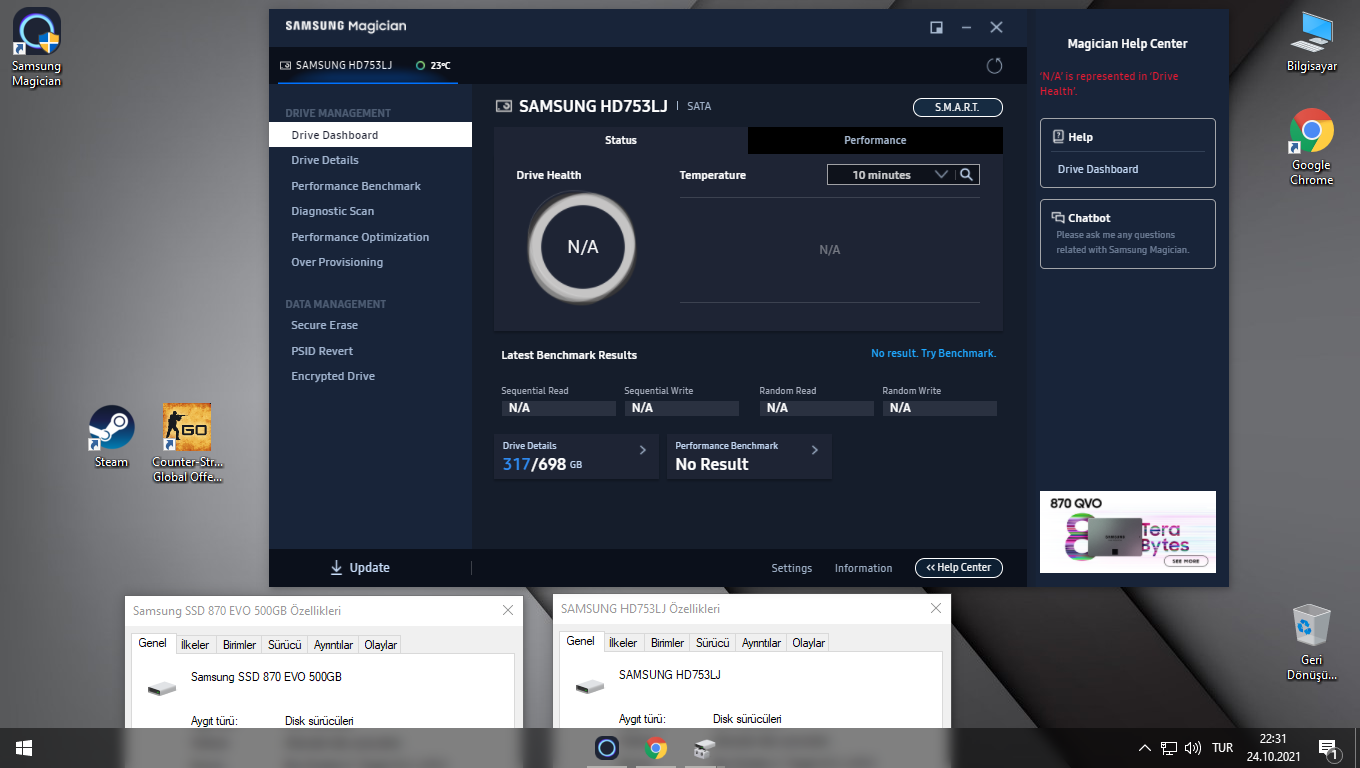Open the Chatbot panel
This screenshot has height=768, width=1360.
[1128, 234]
